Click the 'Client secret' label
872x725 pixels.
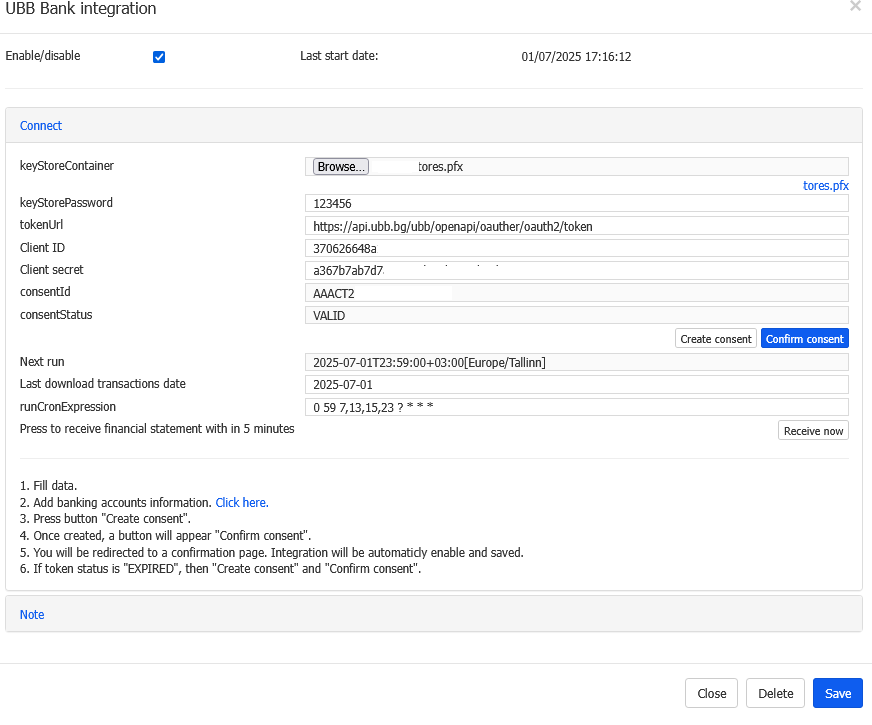(52, 270)
